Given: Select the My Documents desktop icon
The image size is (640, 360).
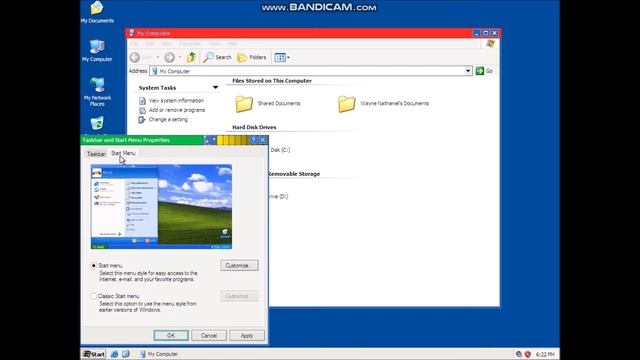Looking at the screenshot, I should (97, 12).
